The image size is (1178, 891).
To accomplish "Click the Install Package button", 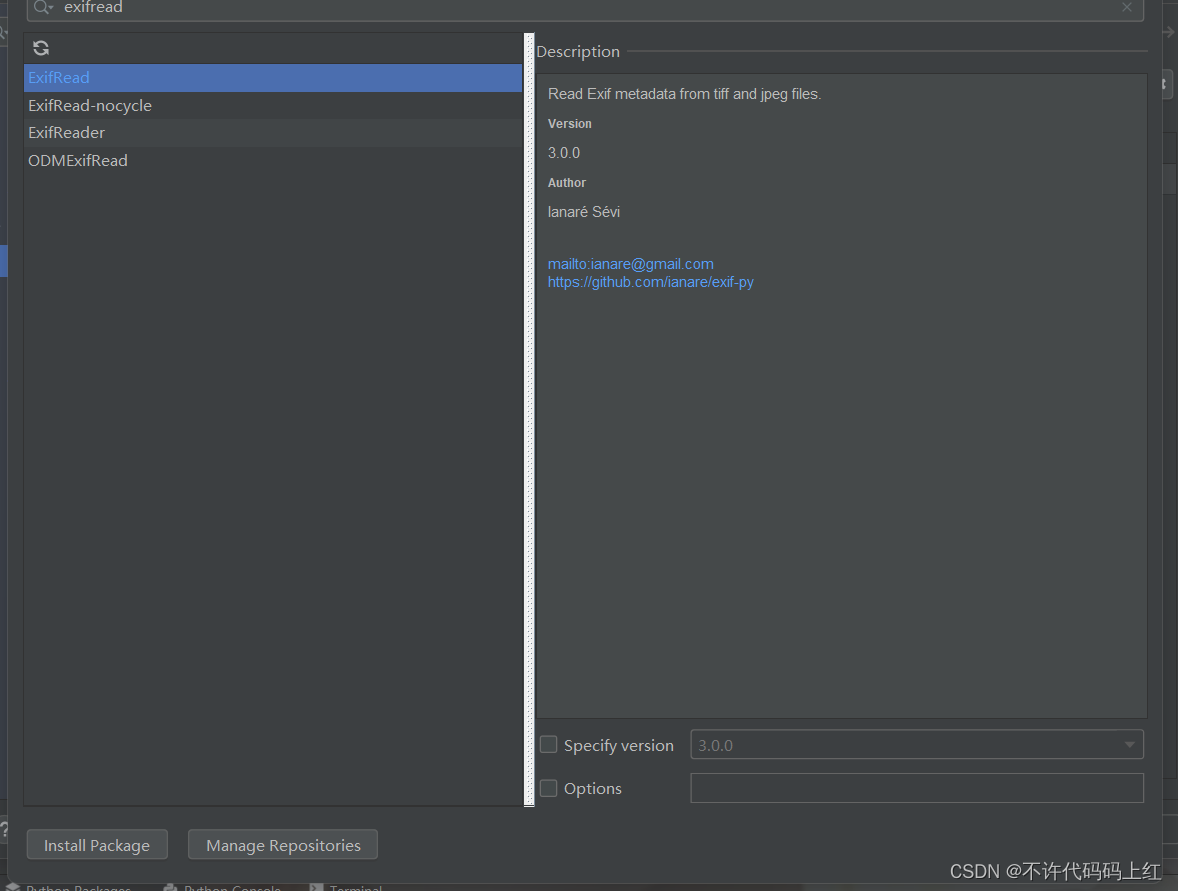I will coord(97,844).
